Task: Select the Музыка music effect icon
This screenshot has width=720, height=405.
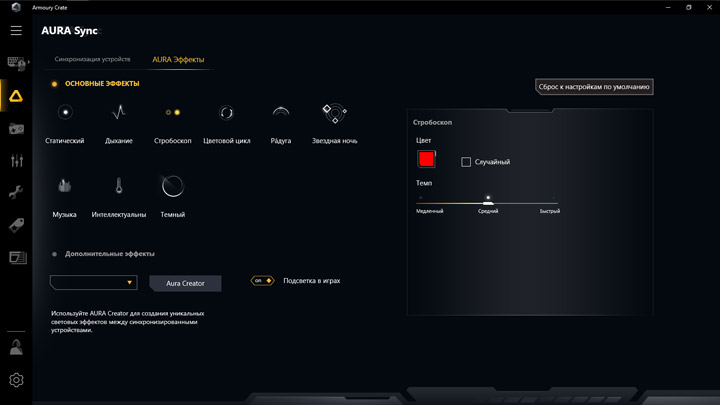Action: pos(64,186)
